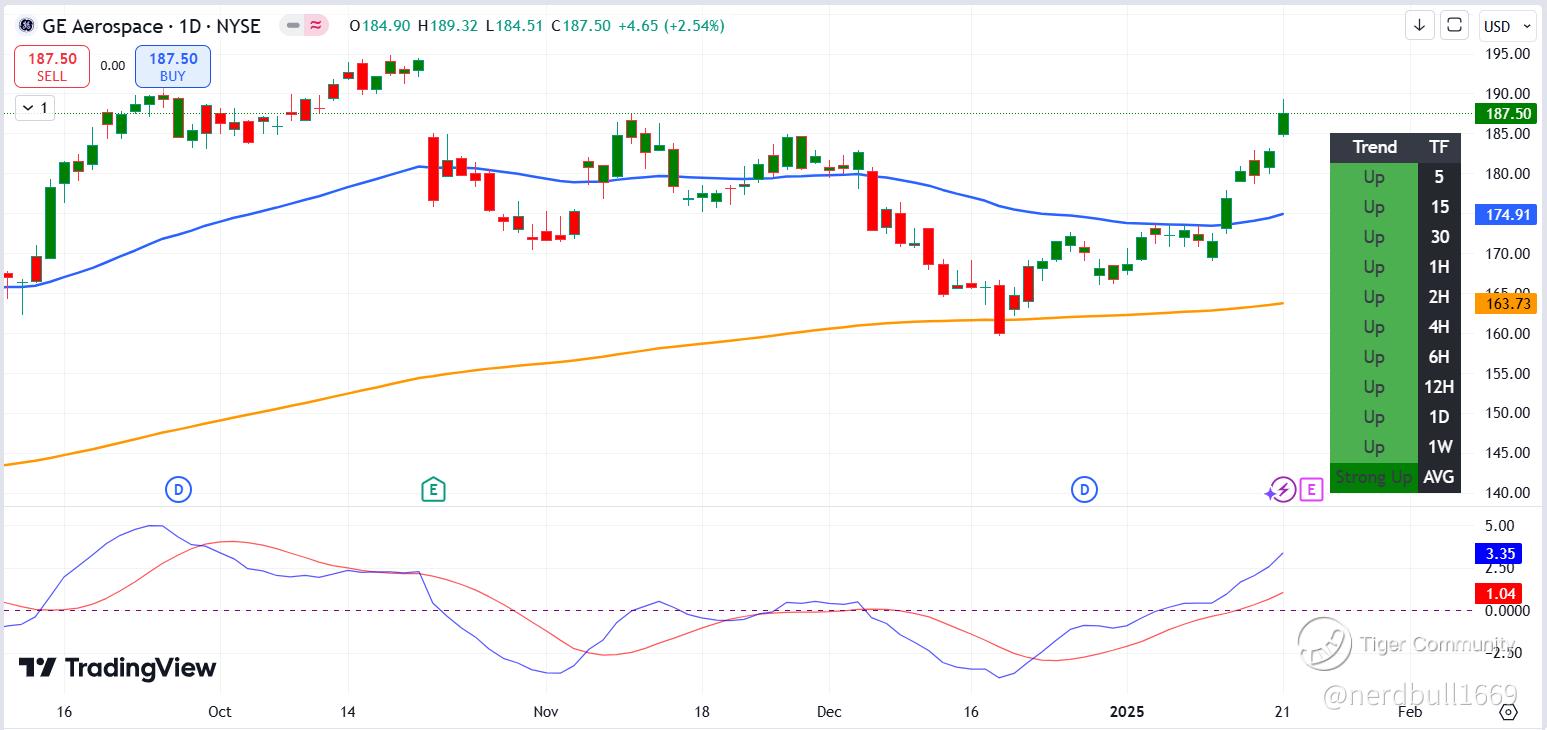Click the TradingView logo
The image size is (1547, 730).
click(x=117, y=668)
